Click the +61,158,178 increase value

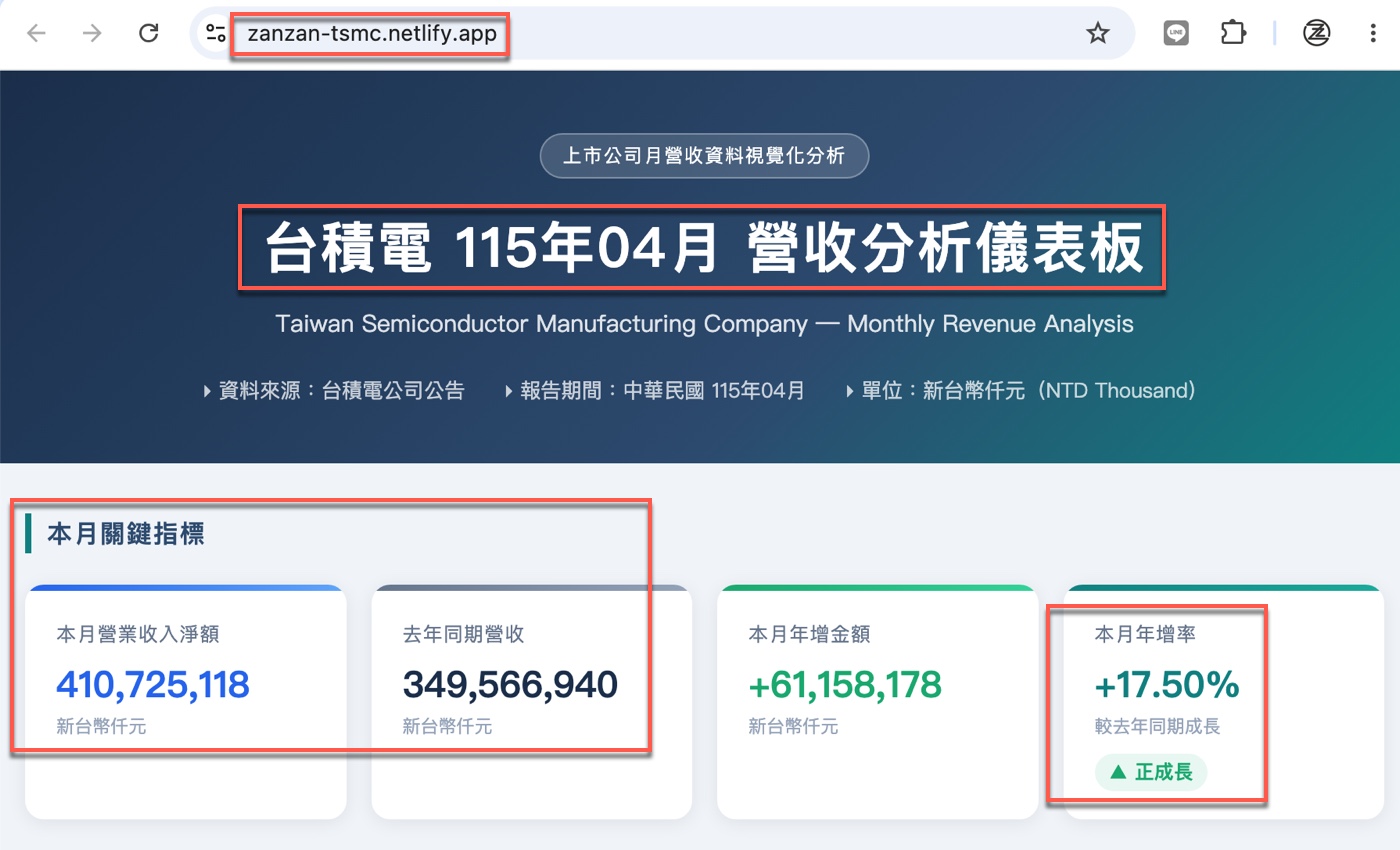click(845, 685)
